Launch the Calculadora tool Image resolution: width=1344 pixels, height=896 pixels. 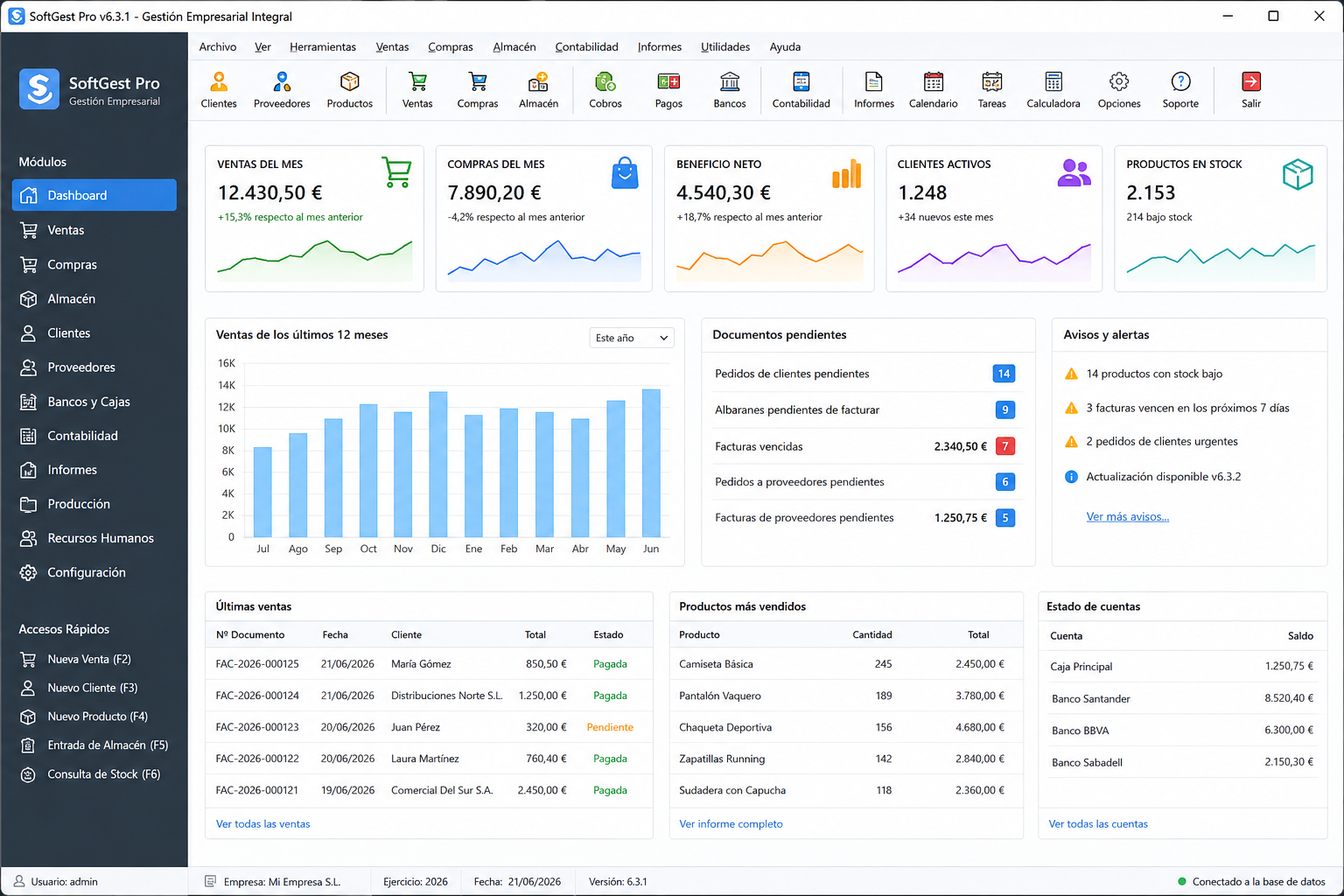1053,90
